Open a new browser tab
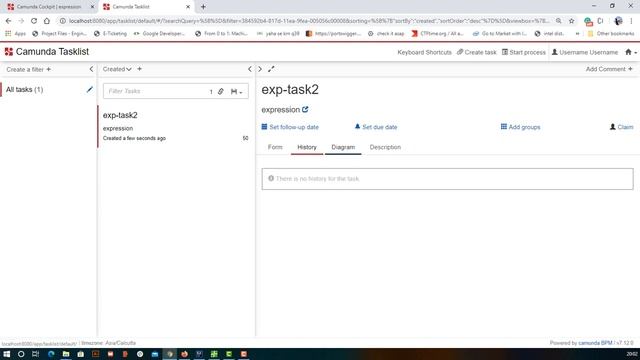Screen dimensions: 640x360 coord(203,7)
